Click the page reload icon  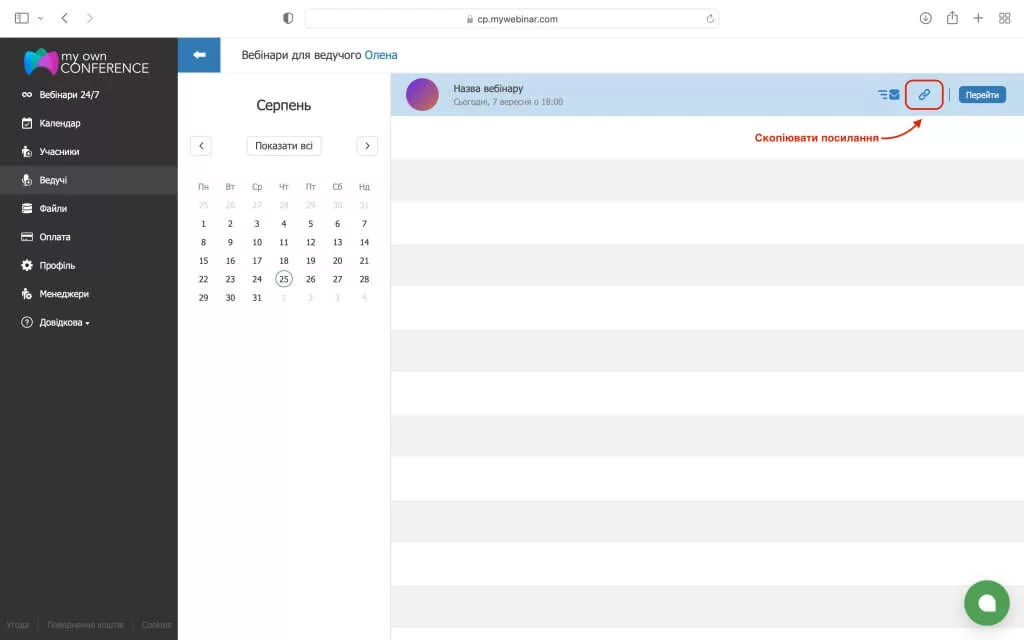pyautogui.click(x=710, y=18)
